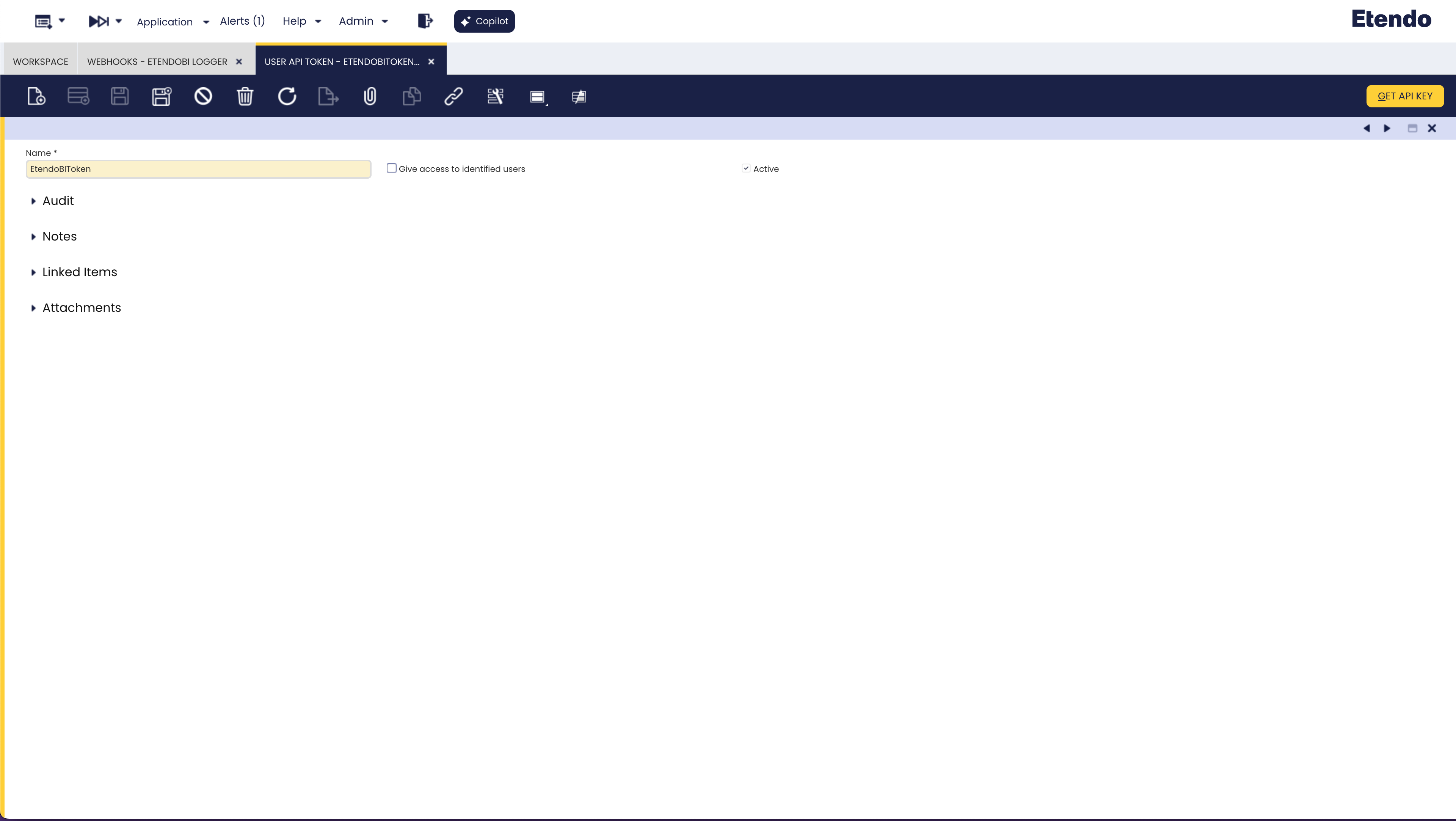
Task: Toggle the Active checkbox
Action: click(x=746, y=168)
